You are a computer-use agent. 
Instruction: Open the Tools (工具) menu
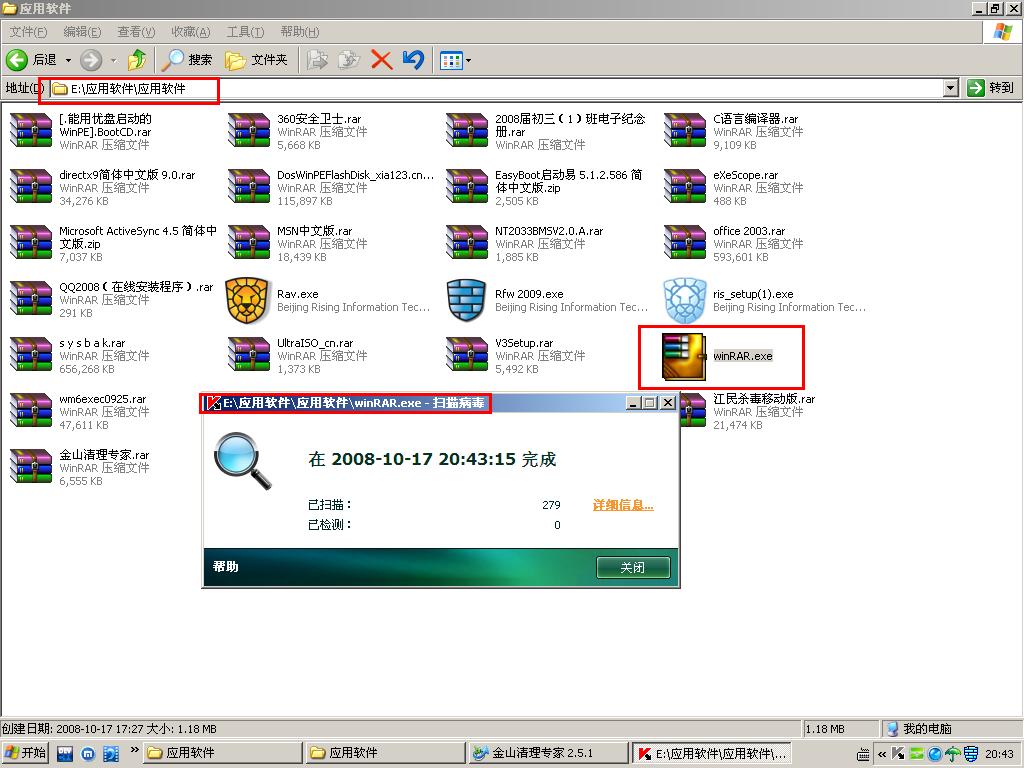tap(245, 31)
